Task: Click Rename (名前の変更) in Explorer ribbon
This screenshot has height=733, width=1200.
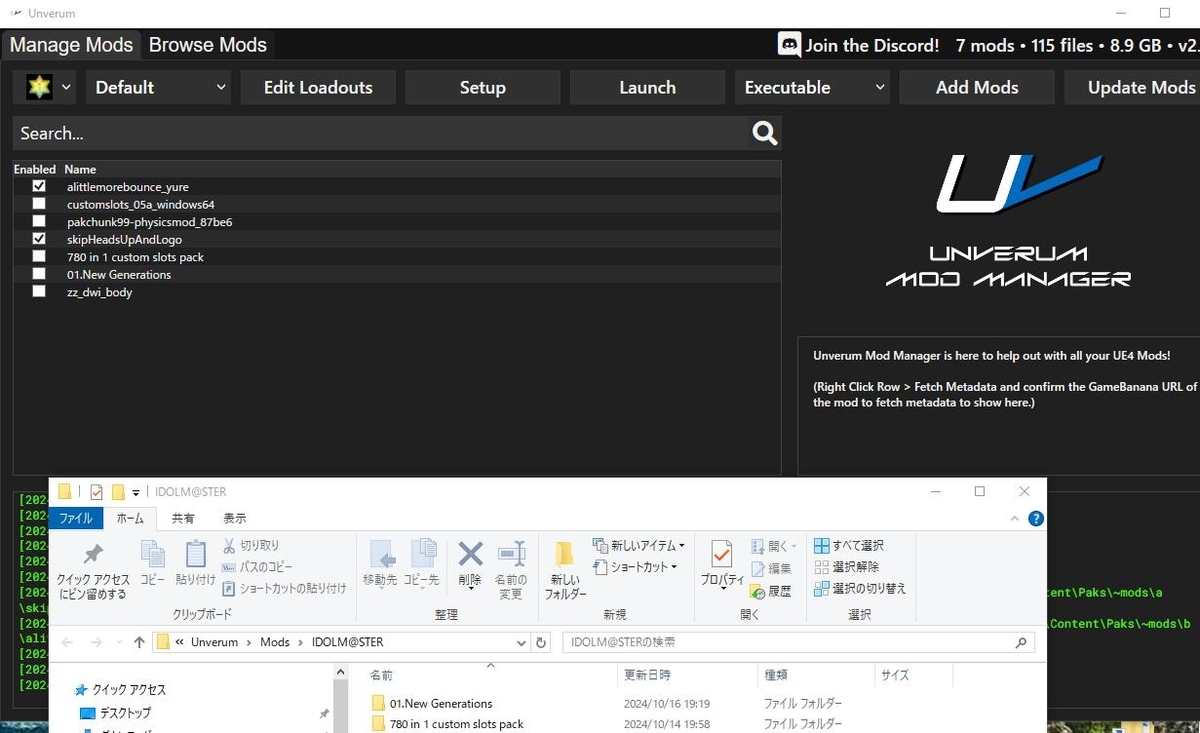Action: click(511, 570)
